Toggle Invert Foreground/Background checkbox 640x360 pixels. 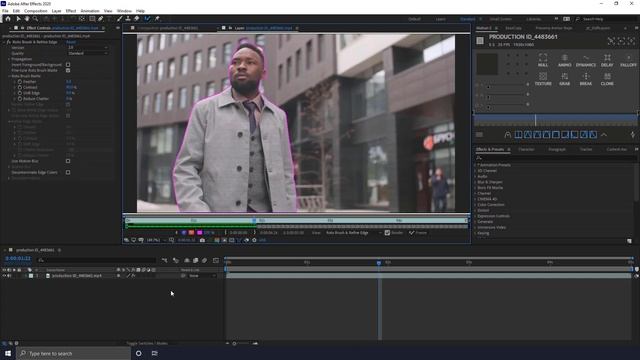click(68, 64)
